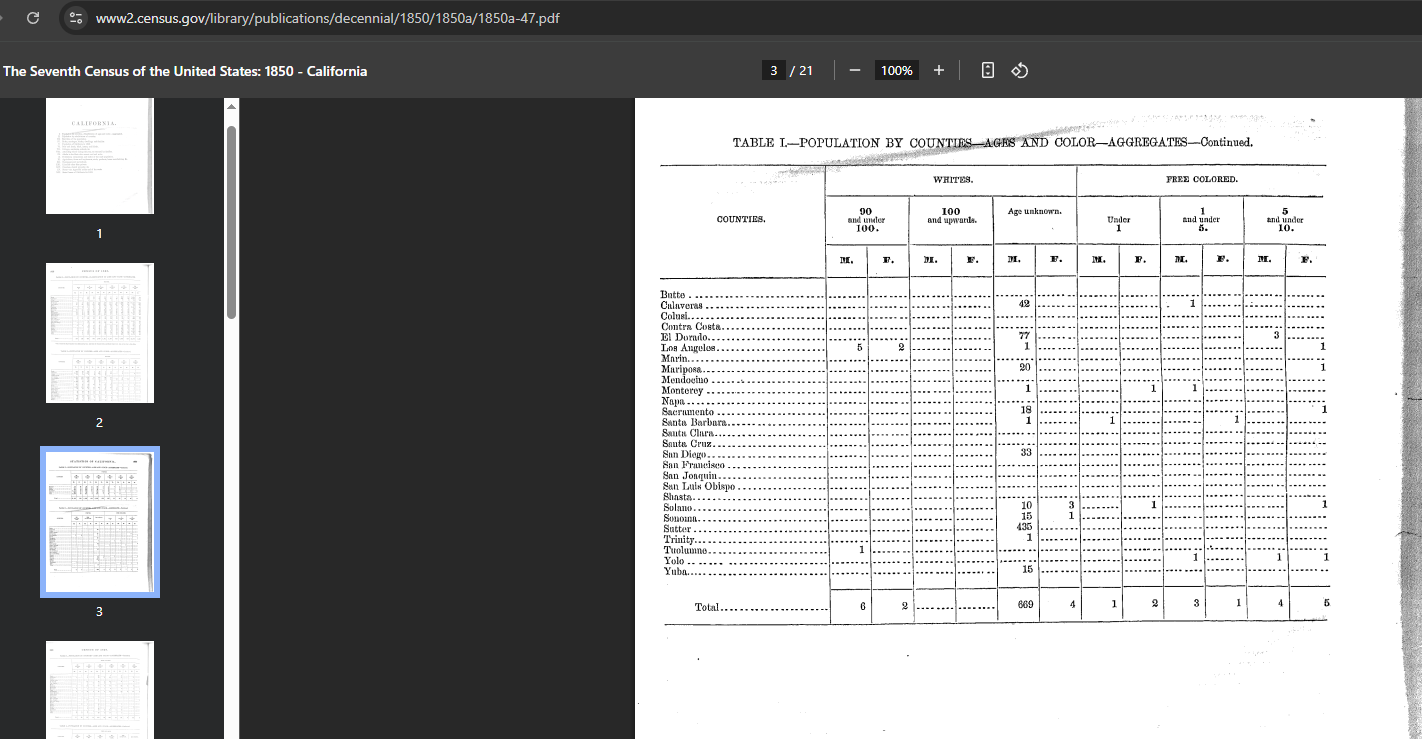Click the 'FREE COLORED.' column group header

(1201, 180)
